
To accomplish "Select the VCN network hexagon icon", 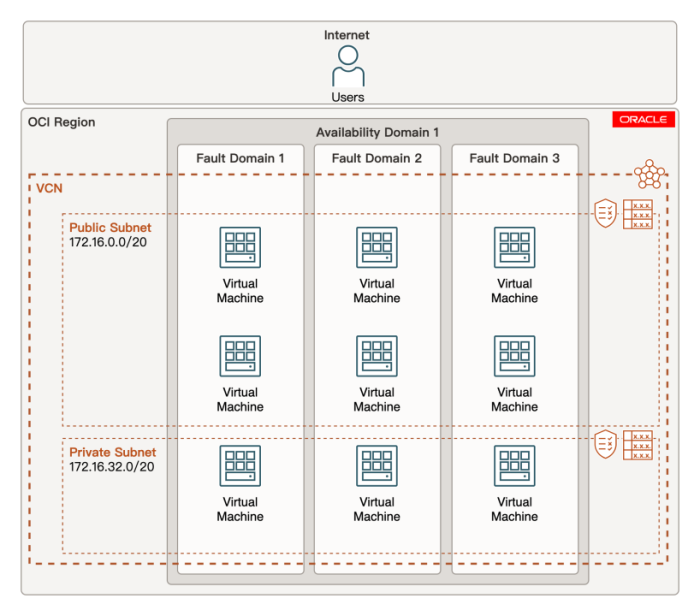I will pos(649,174).
